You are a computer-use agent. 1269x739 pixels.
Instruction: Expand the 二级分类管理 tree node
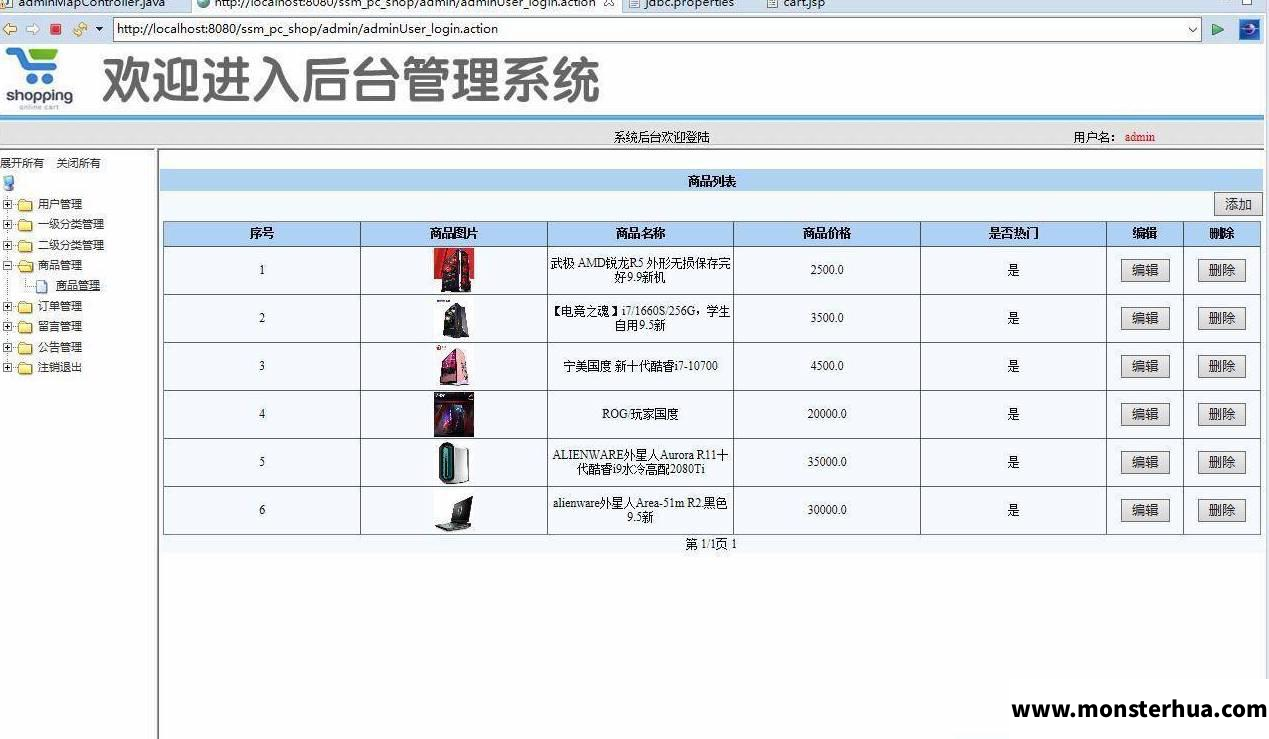(x=8, y=246)
